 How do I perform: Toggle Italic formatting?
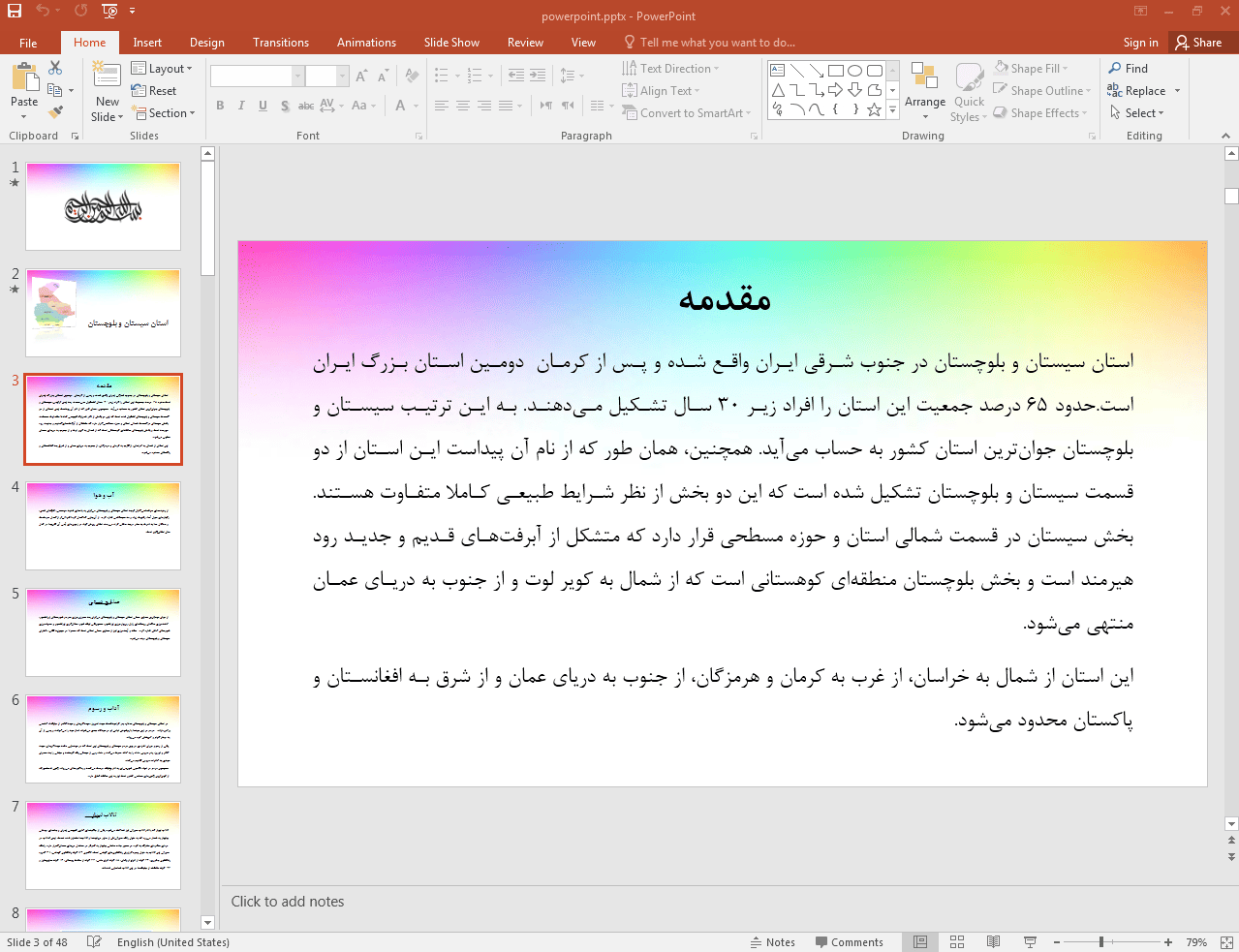(241, 106)
